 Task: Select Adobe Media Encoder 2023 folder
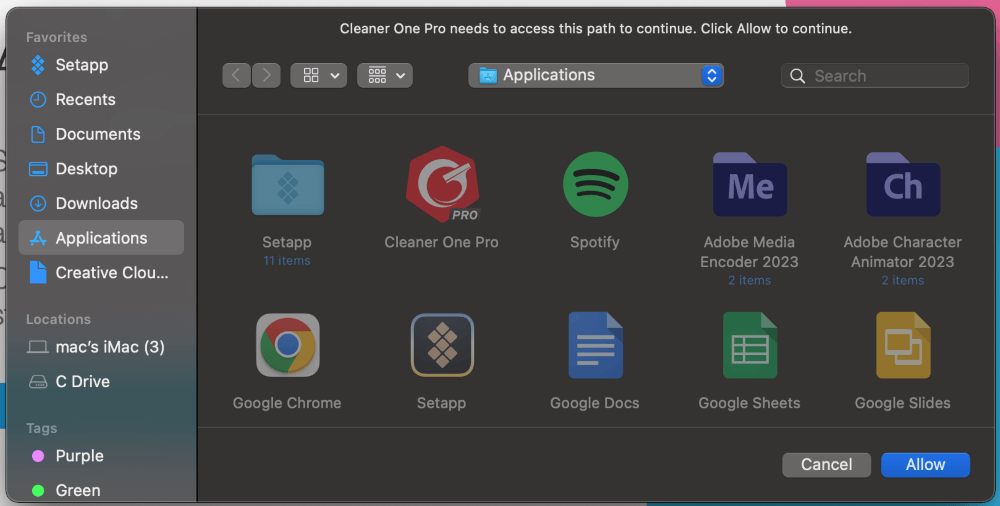749,184
